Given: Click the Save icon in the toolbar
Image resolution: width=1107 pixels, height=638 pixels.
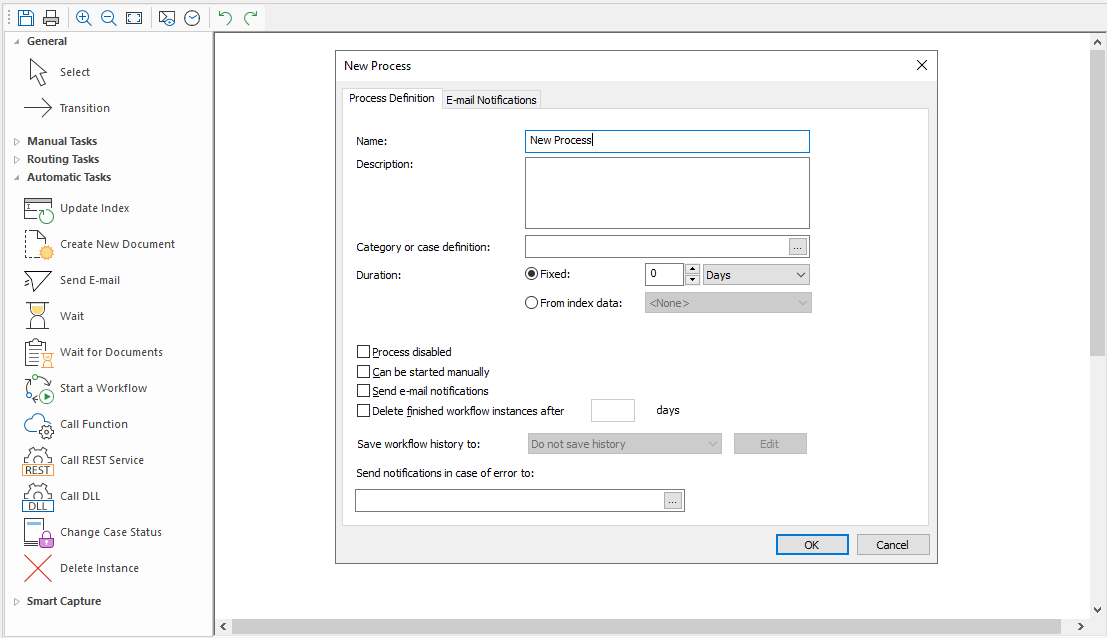Looking at the screenshot, I should [26, 18].
